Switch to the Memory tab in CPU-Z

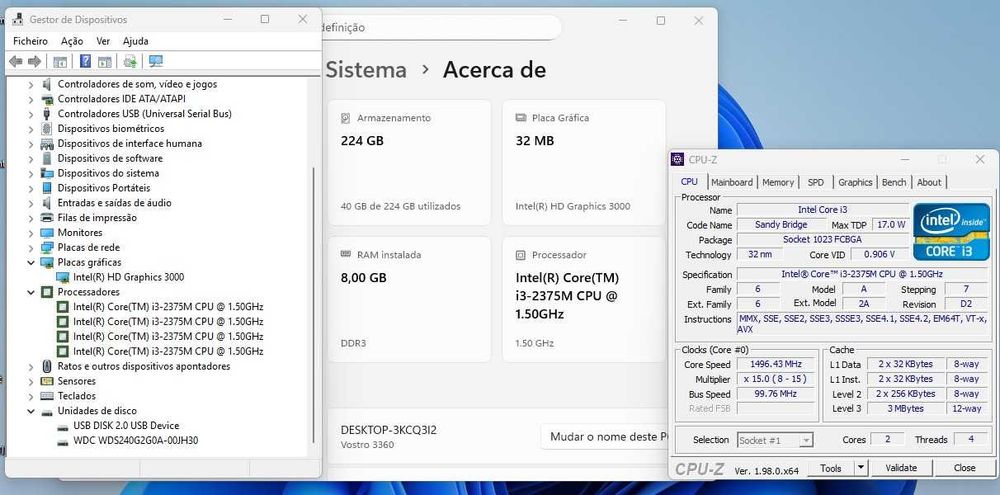(778, 182)
